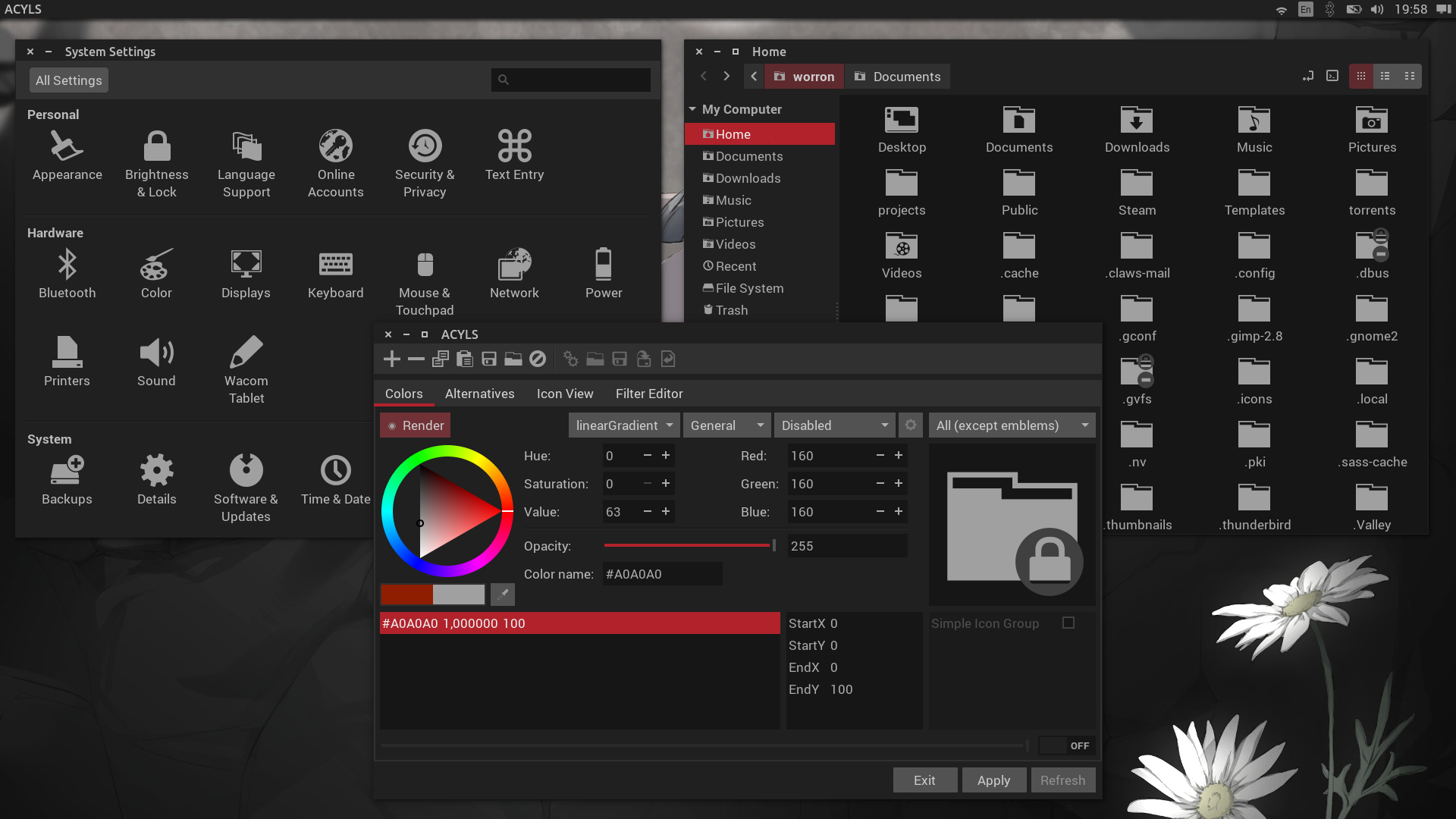
Task: Click the Wi-Fi indicator in top panel
Action: pyautogui.click(x=1282, y=9)
